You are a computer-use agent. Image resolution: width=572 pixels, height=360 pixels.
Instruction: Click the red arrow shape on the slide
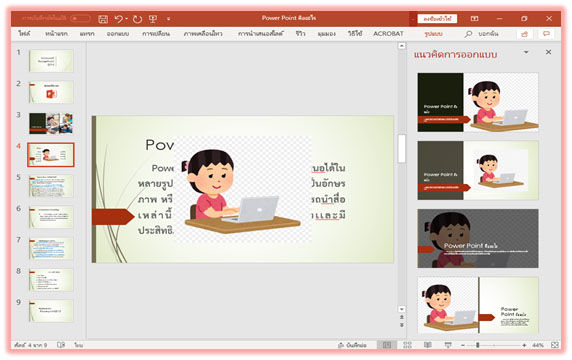pyautogui.click(x=113, y=217)
